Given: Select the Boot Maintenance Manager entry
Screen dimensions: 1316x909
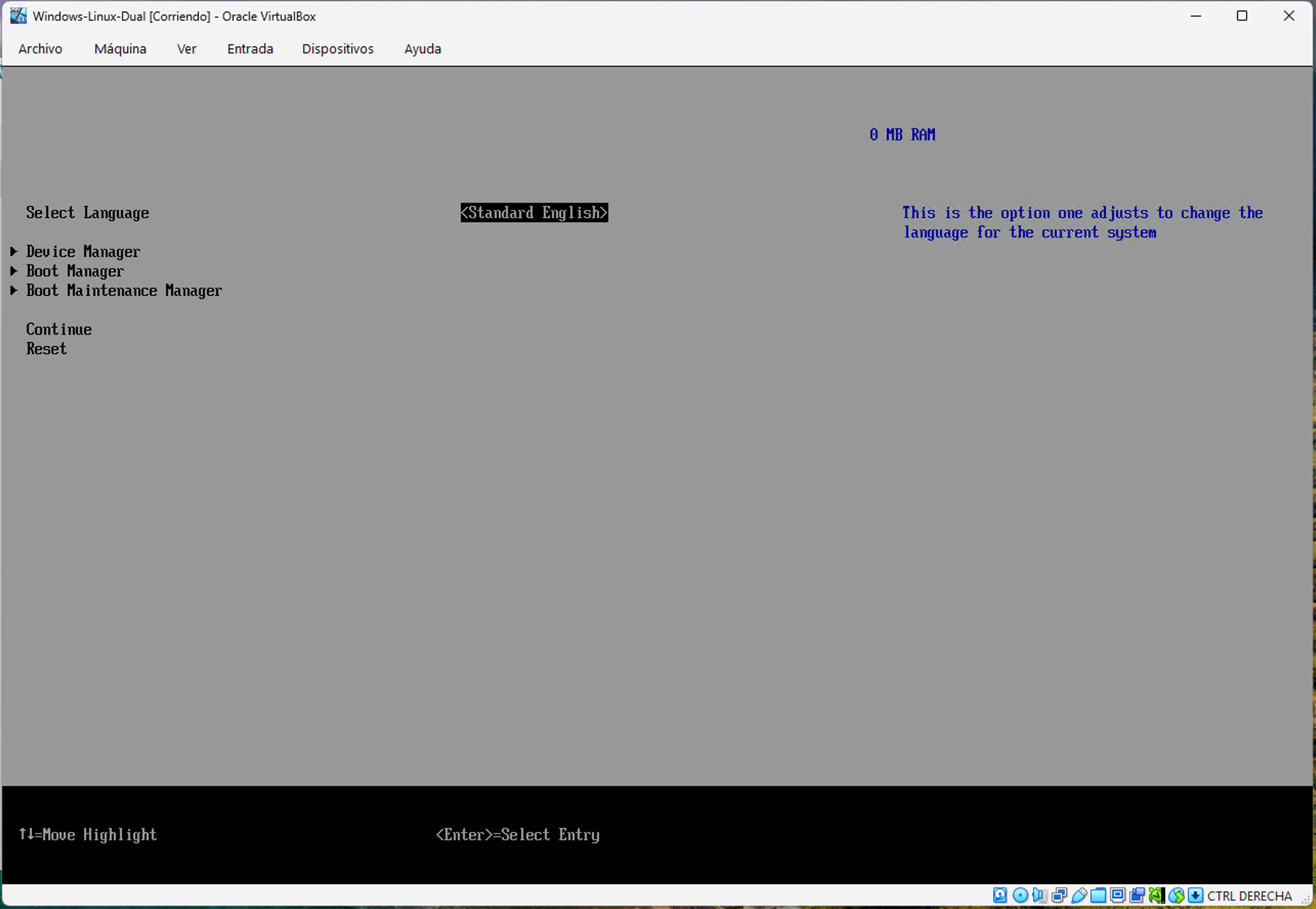Looking at the screenshot, I should pos(124,291).
